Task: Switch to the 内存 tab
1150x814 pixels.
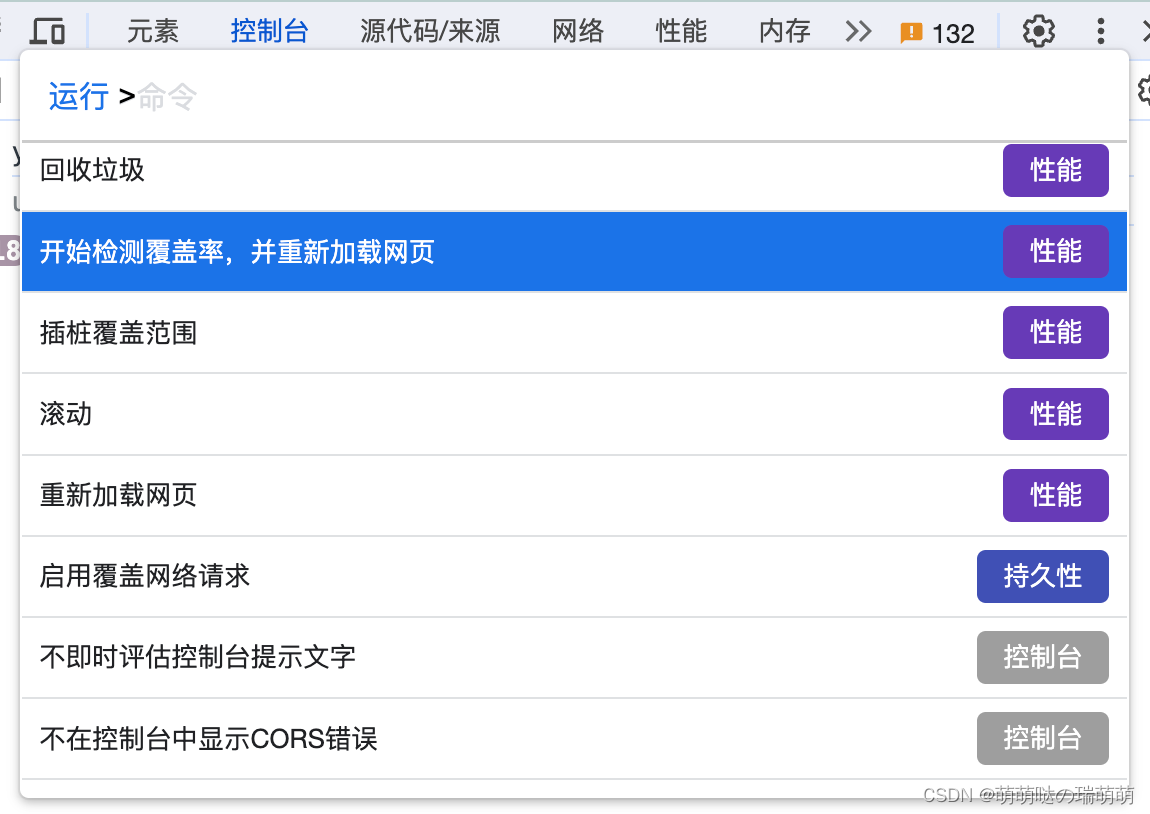Action: coord(784,31)
